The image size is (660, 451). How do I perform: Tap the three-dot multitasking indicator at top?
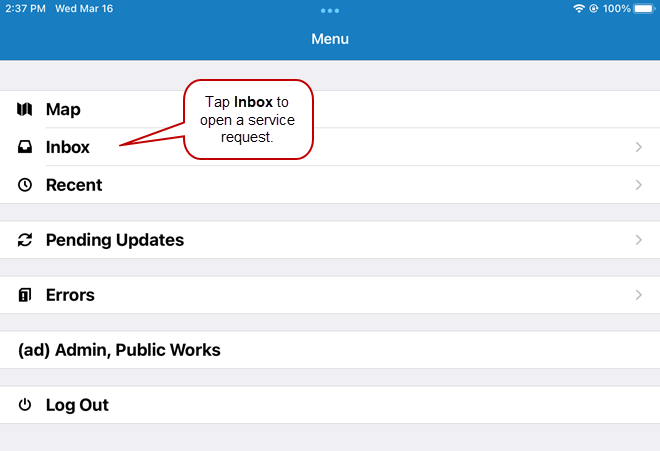tap(330, 10)
